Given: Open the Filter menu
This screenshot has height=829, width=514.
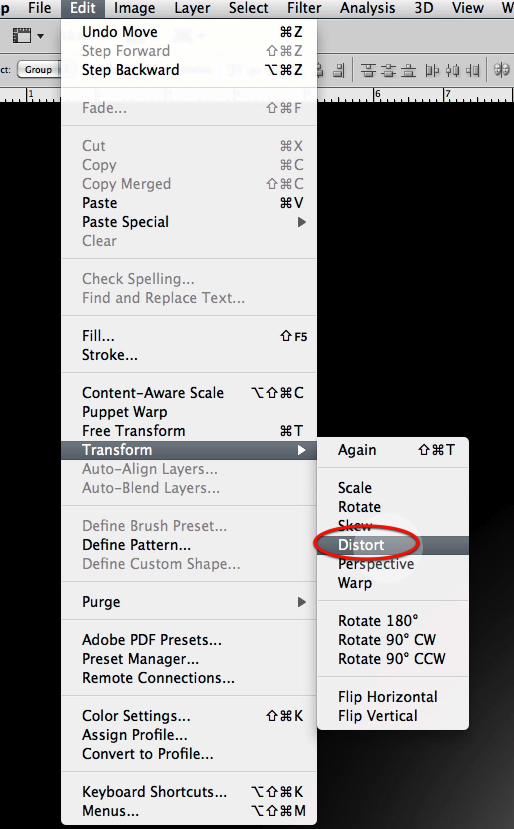Looking at the screenshot, I should tap(304, 8).
